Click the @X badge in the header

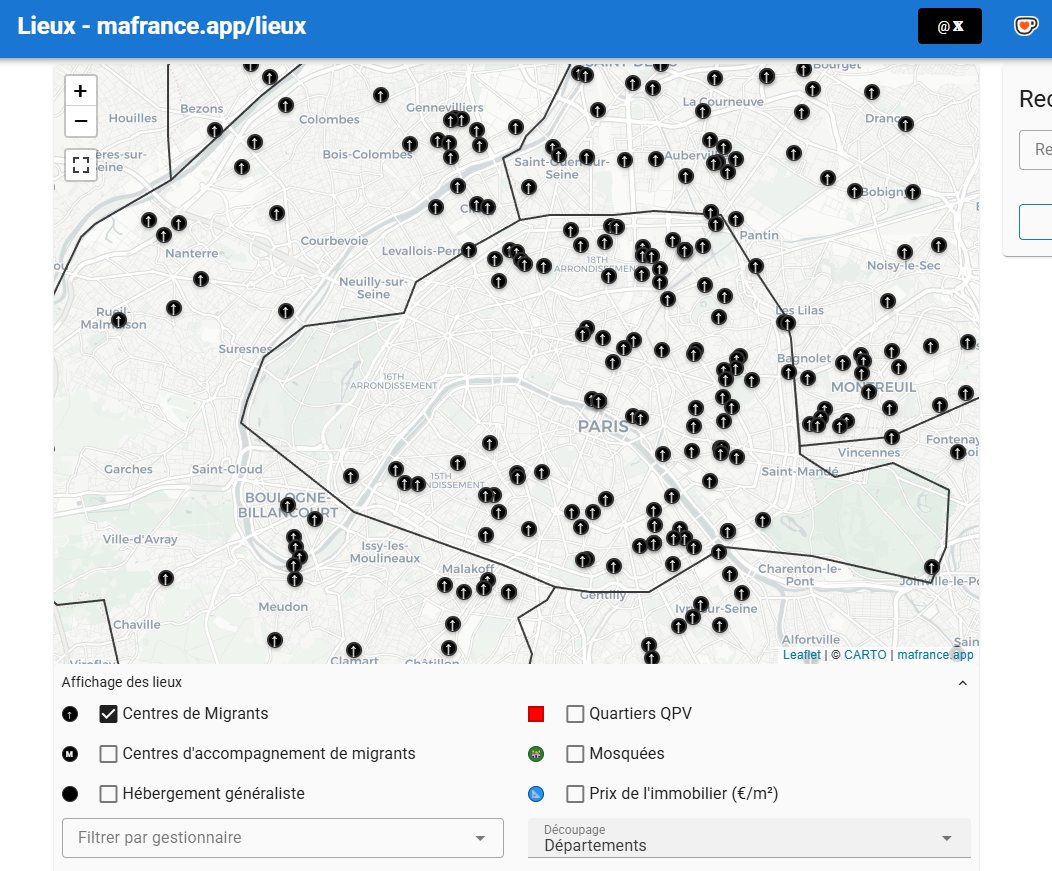[x=949, y=25]
